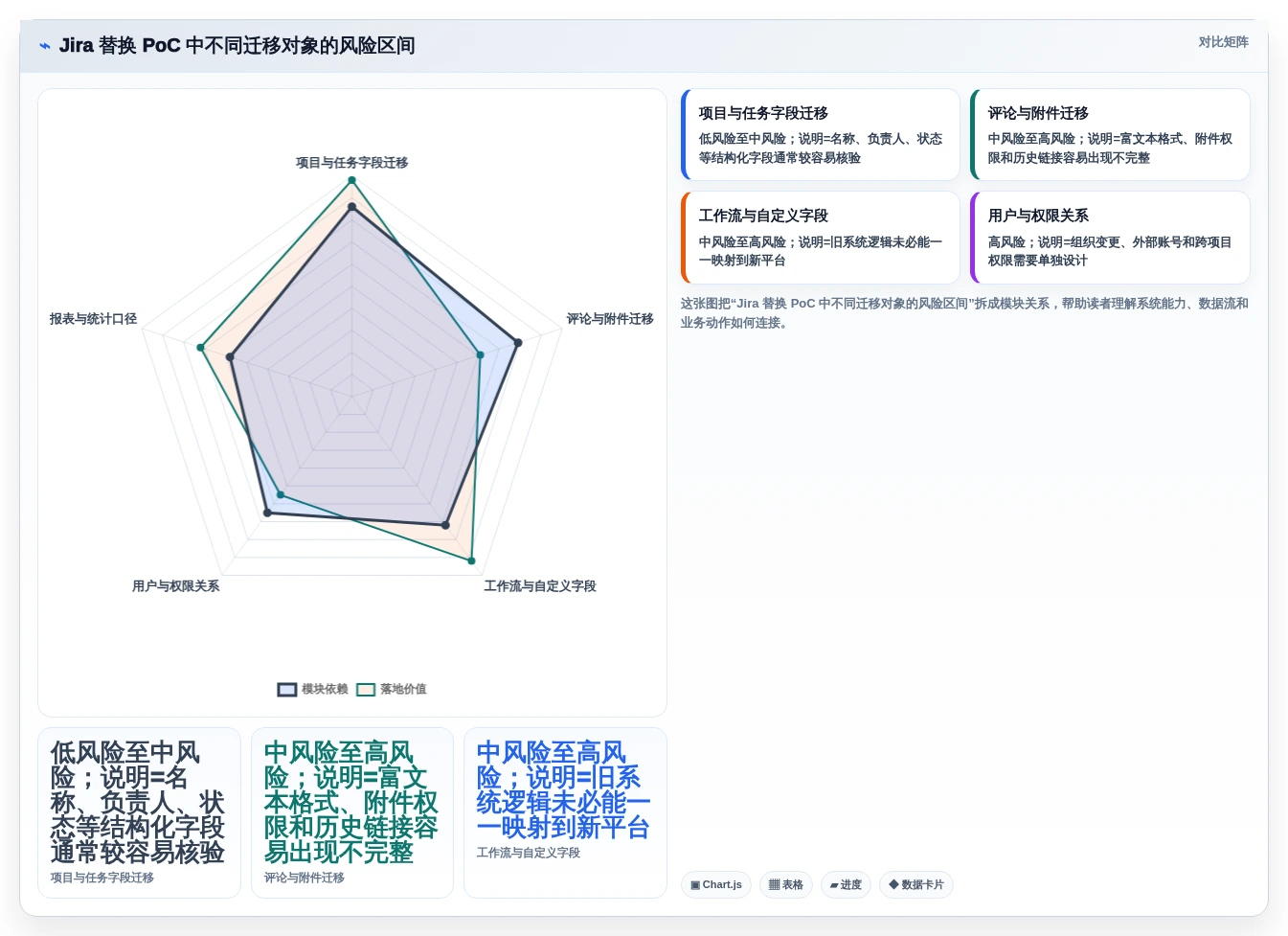The width and height of the screenshot is (1288, 936).
Task: Select the blue 中风险至高风险 旧系统 tile
Action: click(565, 812)
